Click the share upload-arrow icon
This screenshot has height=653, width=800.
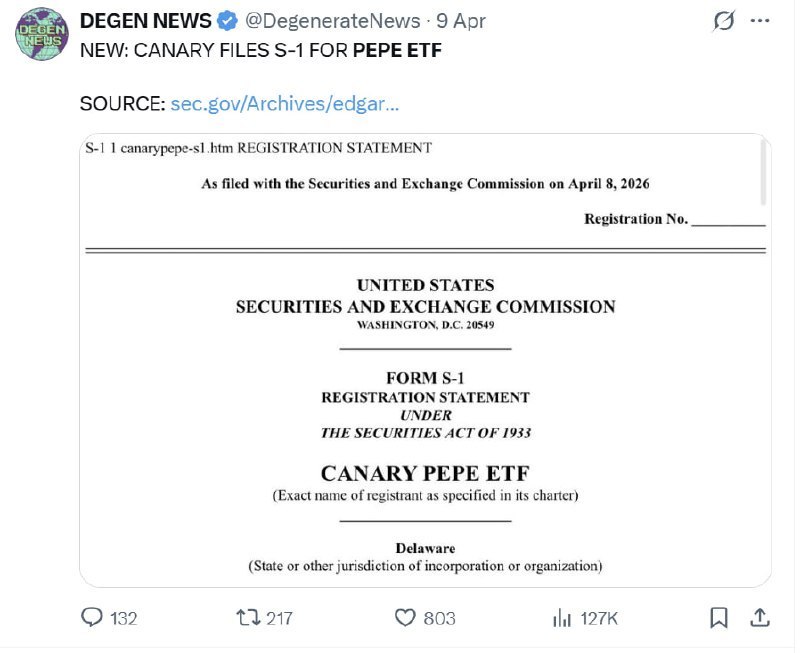coord(759,618)
